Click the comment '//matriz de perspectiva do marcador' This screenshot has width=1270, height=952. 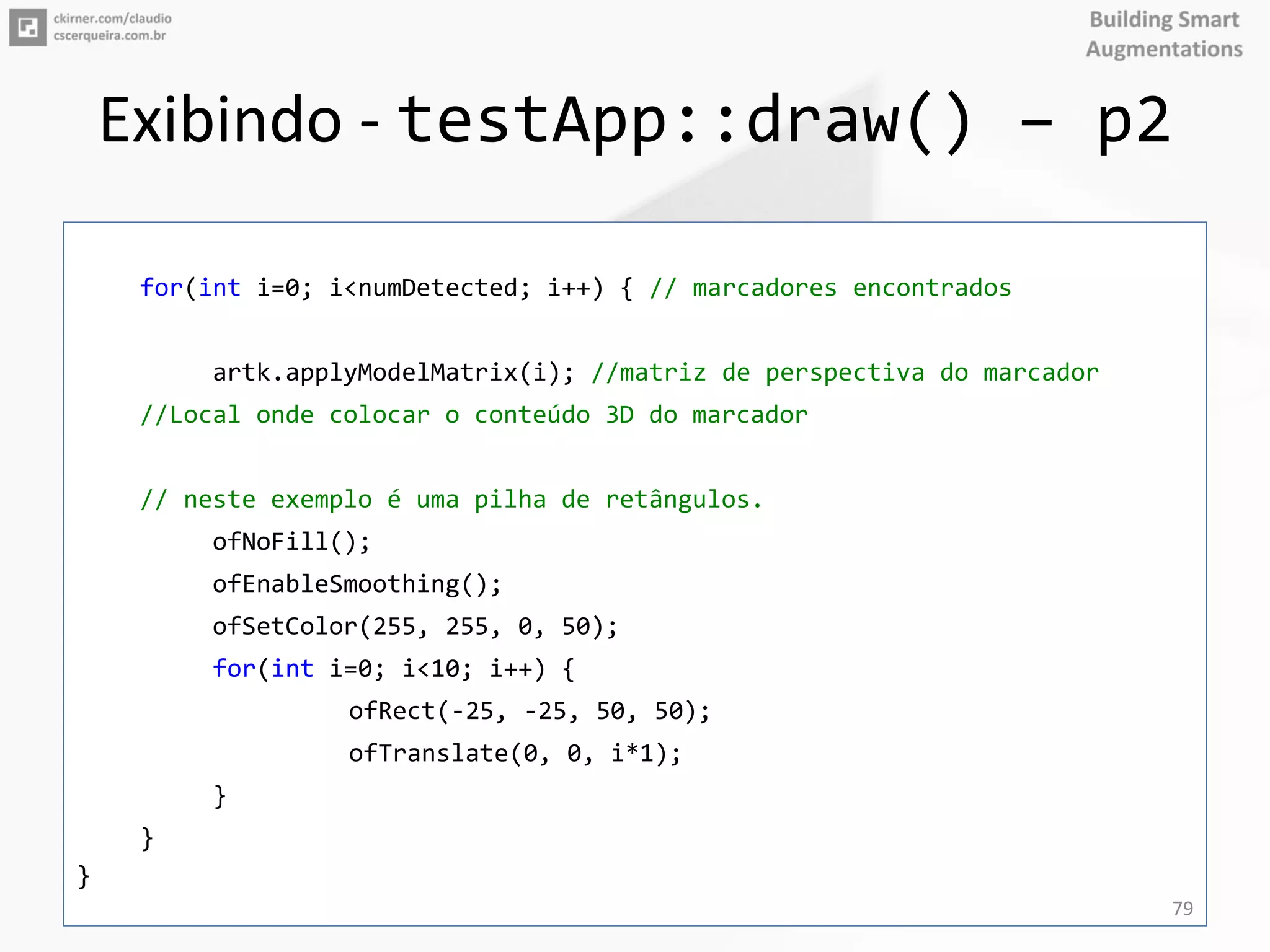[x=845, y=373]
